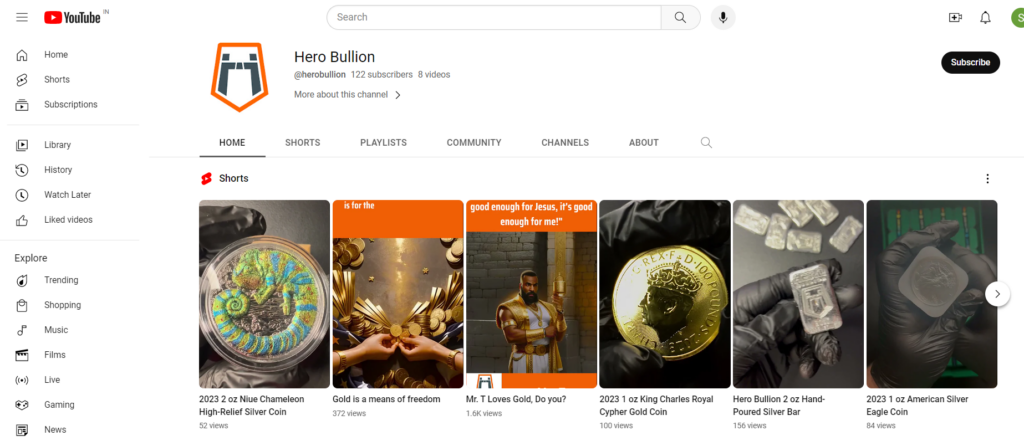Select the HOME channel tab

click(232, 142)
